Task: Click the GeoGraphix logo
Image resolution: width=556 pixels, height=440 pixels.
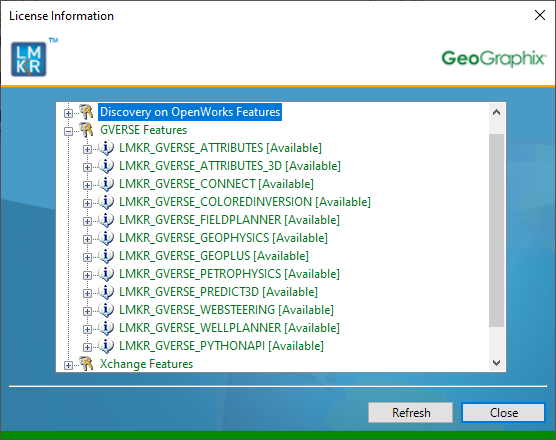Action: pos(494,59)
